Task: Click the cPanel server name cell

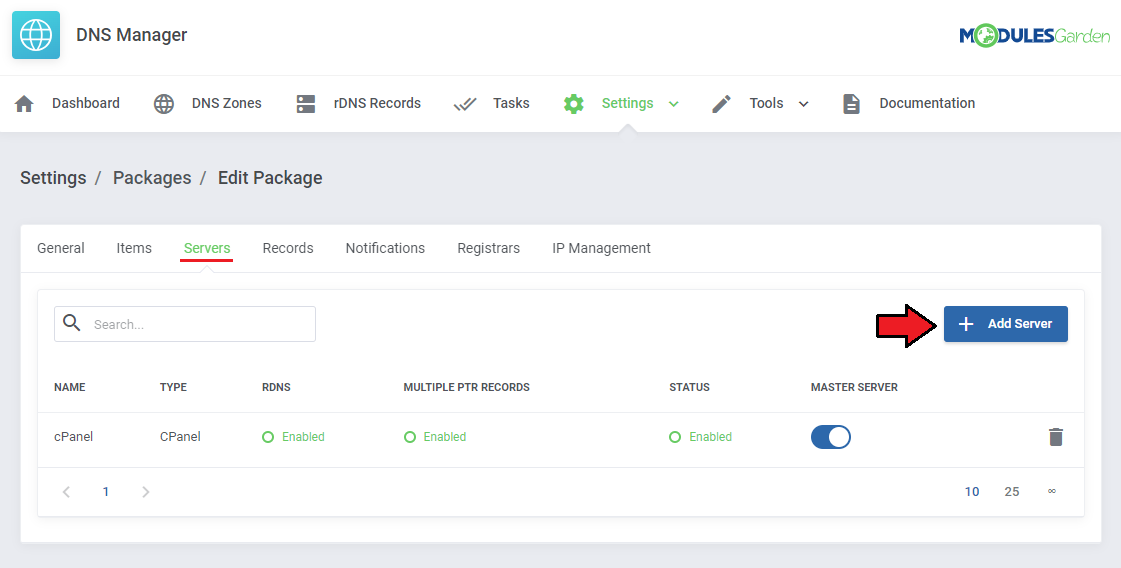Action: pyautogui.click(x=74, y=436)
